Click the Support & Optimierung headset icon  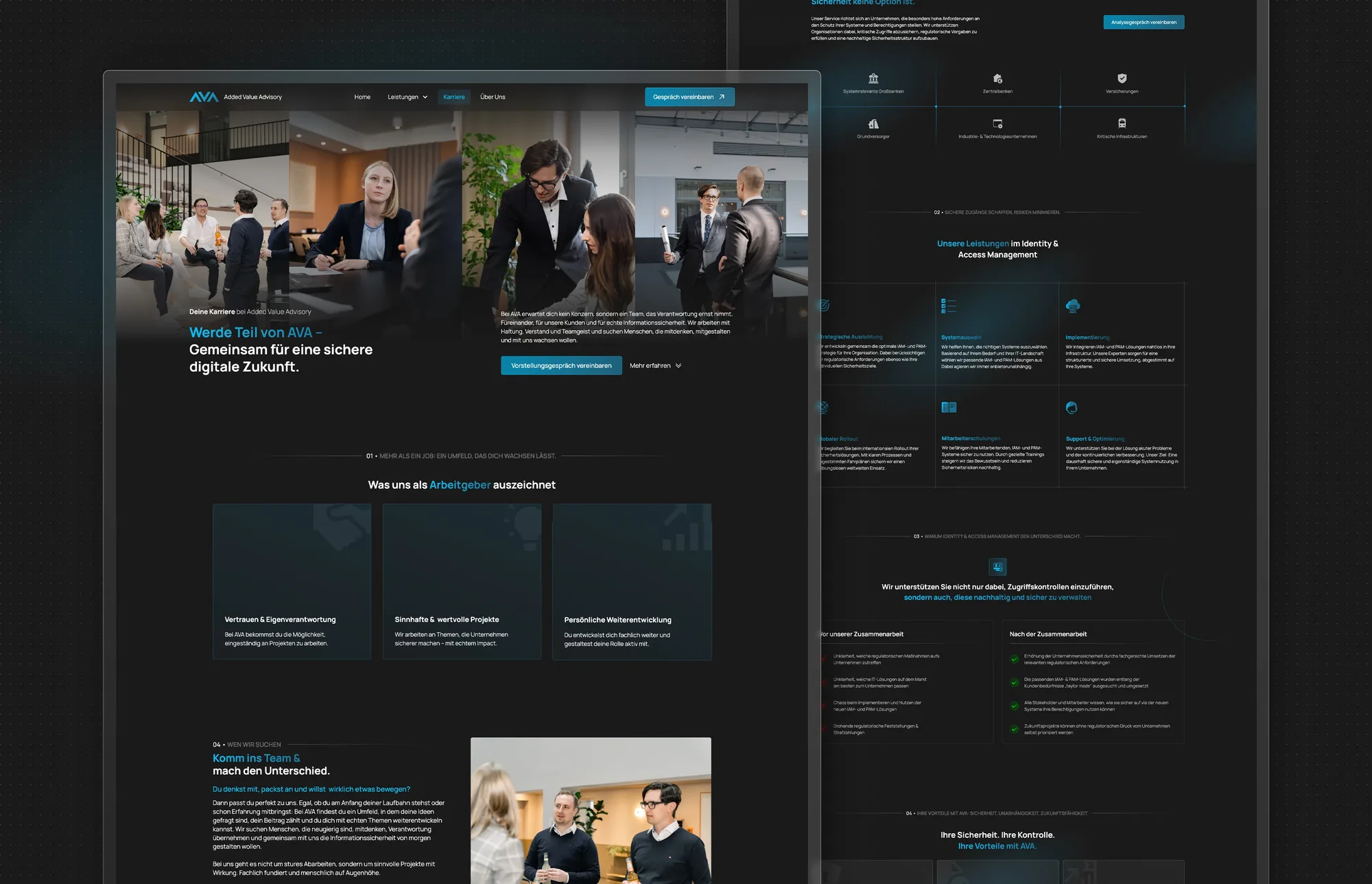tap(1072, 408)
